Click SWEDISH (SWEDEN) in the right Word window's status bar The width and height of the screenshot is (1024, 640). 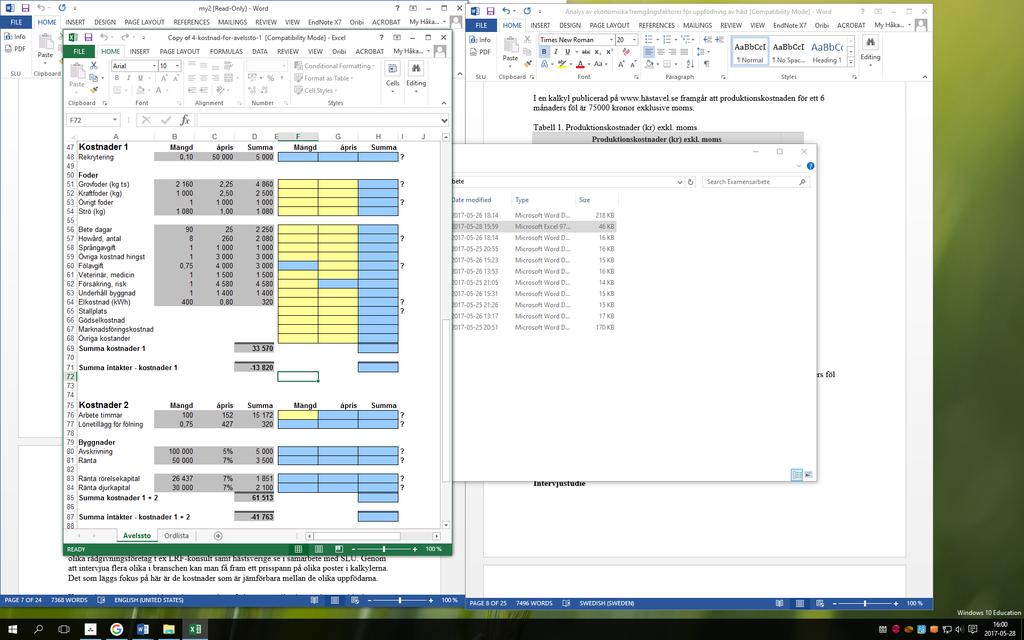(607, 603)
